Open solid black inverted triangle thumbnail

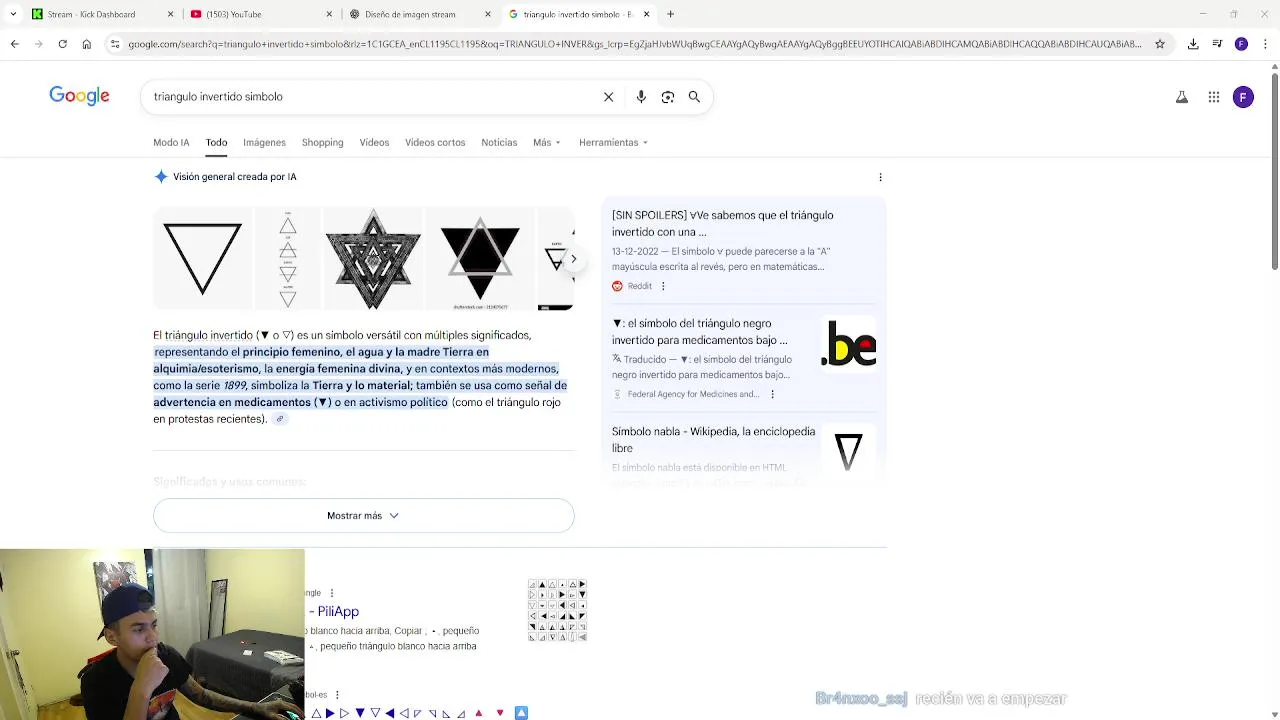(x=480, y=259)
